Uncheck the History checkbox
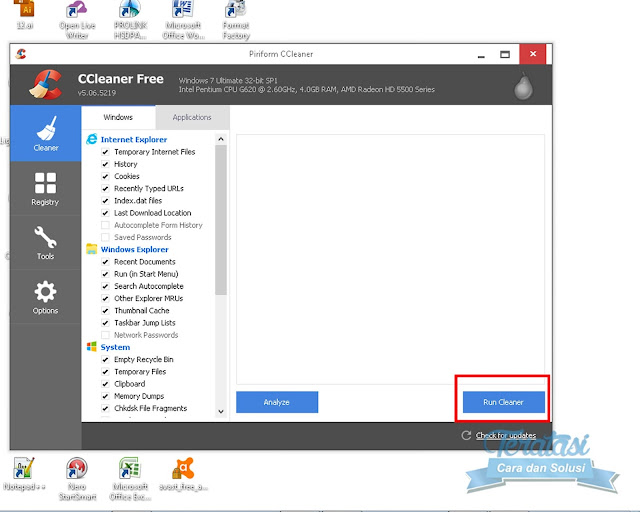The height and width of the screenshot is (512, 640). [x=105, y=164]
